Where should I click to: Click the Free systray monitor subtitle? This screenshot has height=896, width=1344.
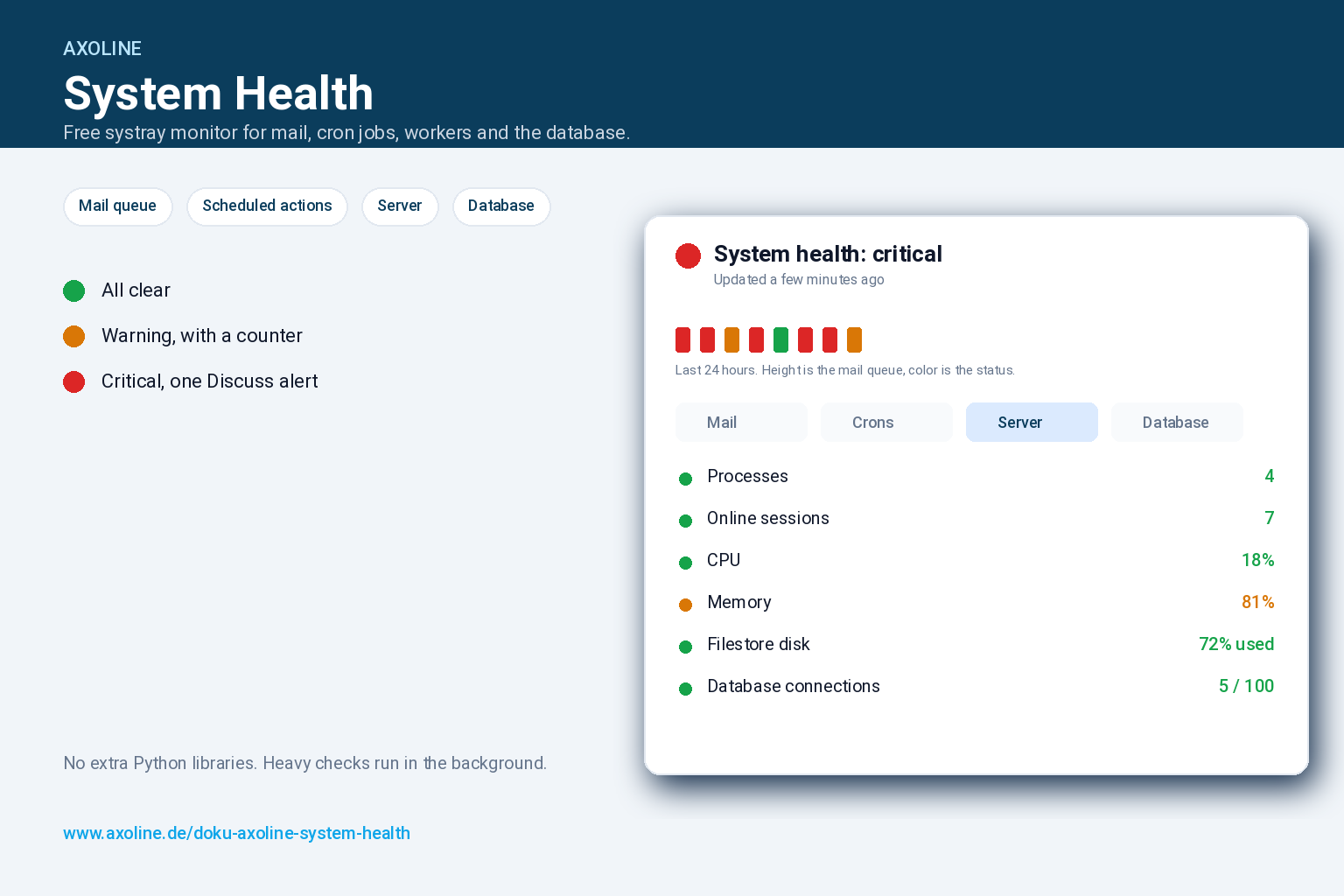(x=346, y=133)
